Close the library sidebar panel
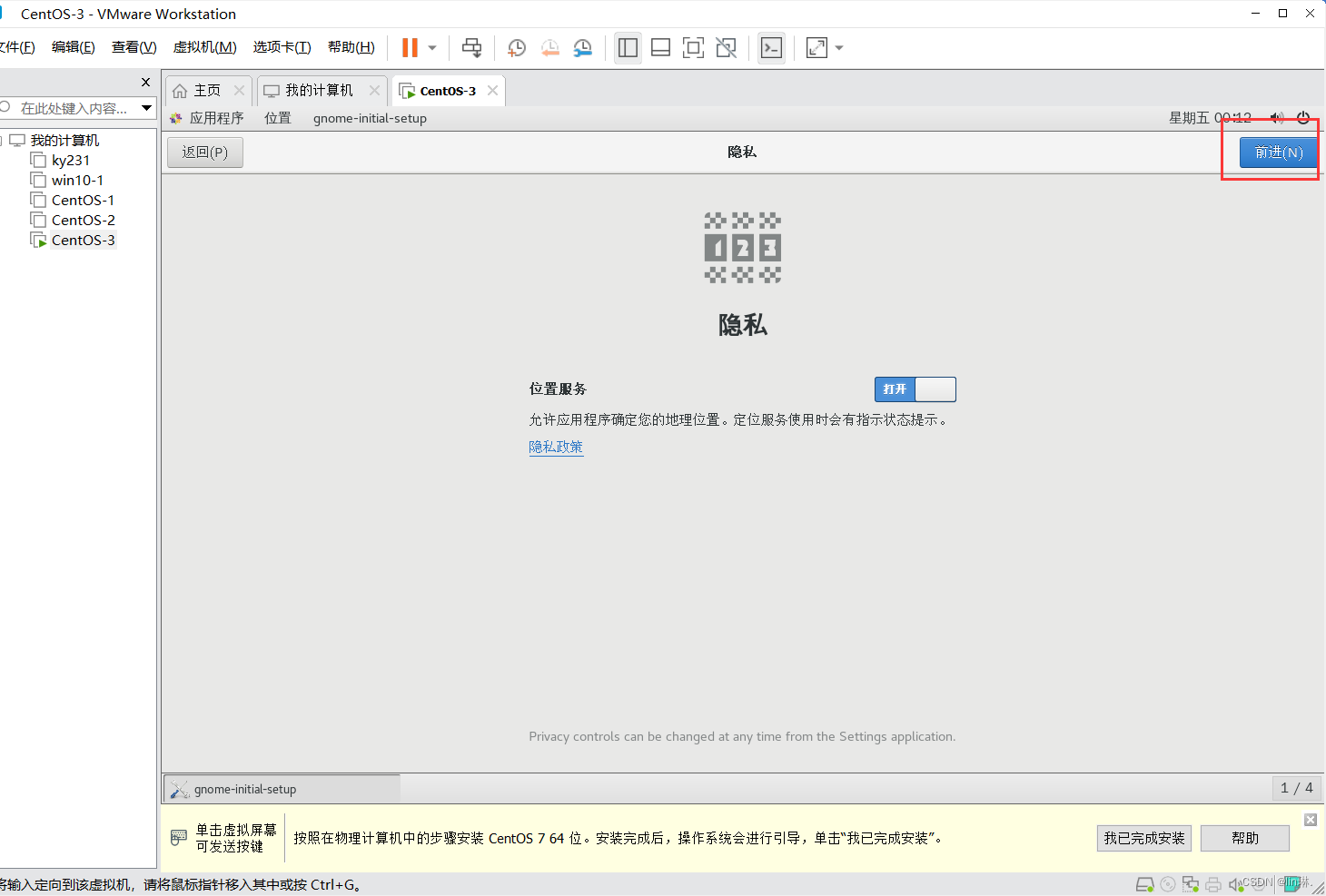 click(x=145, y=83)
